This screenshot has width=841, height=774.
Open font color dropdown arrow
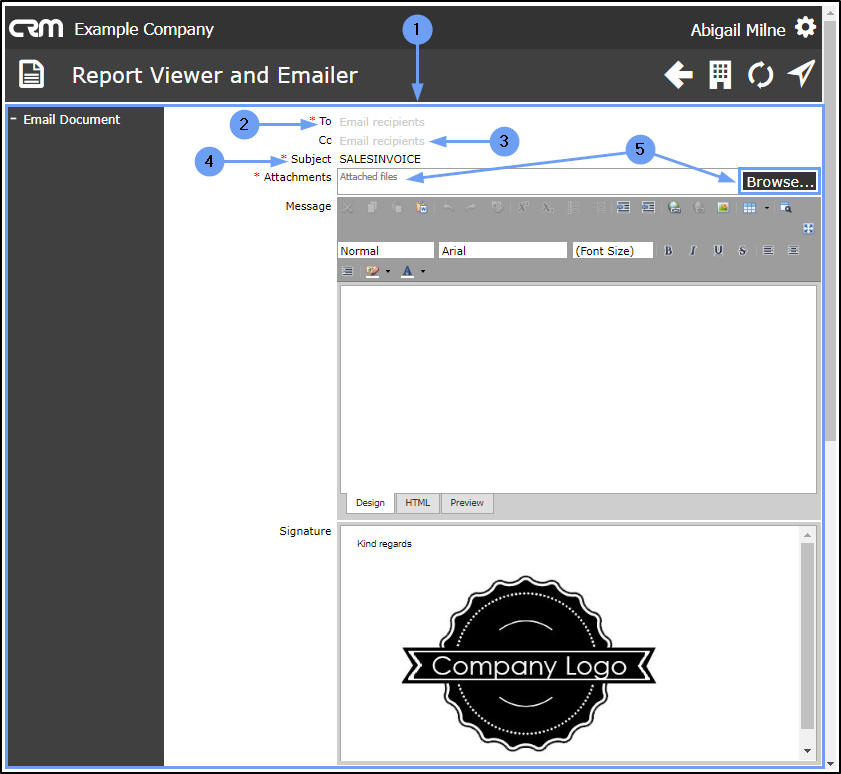[x=423, y=271]
